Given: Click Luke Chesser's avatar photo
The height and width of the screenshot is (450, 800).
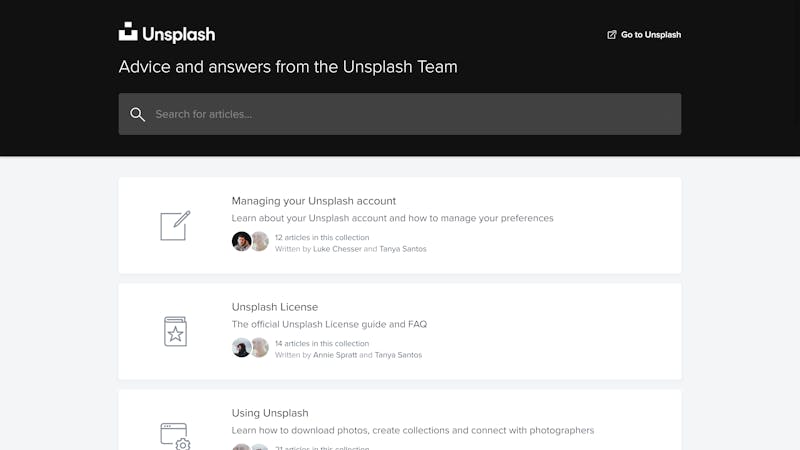Looking at the screenshot, I should [x=241, y=241].
